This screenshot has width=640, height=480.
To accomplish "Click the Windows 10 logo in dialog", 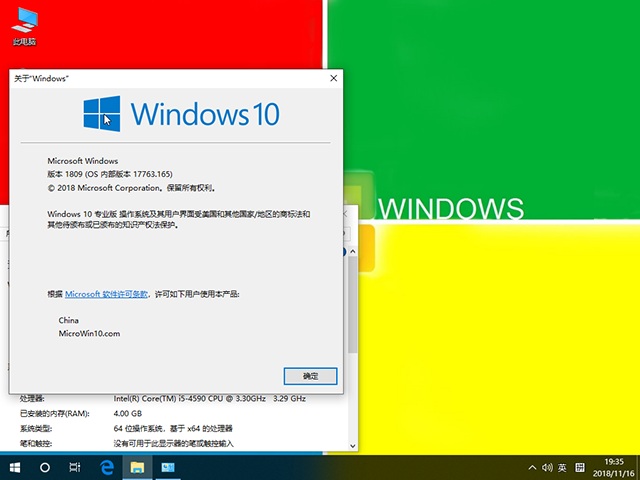I will pos(182,113).
